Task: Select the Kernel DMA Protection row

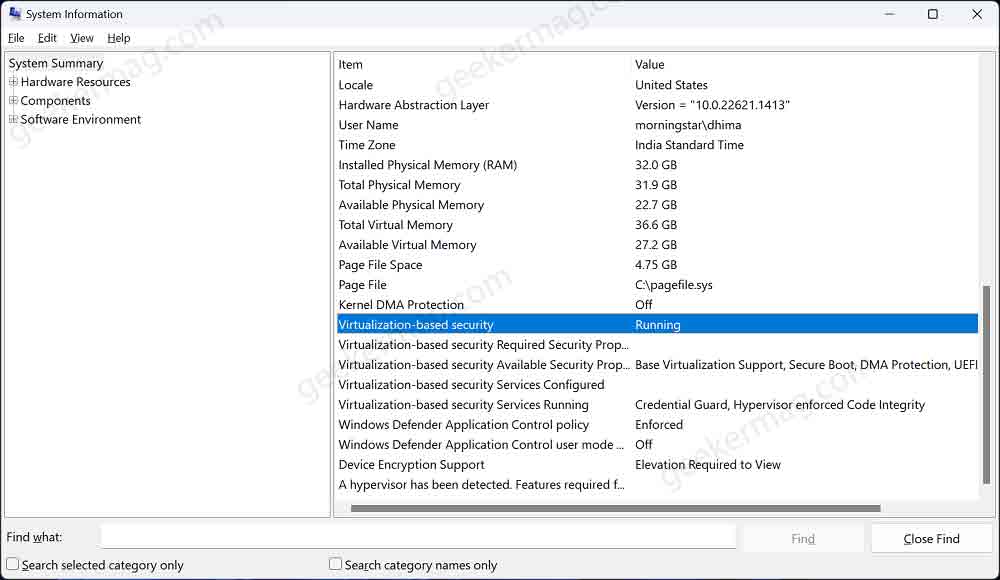Action: point(658,305)
